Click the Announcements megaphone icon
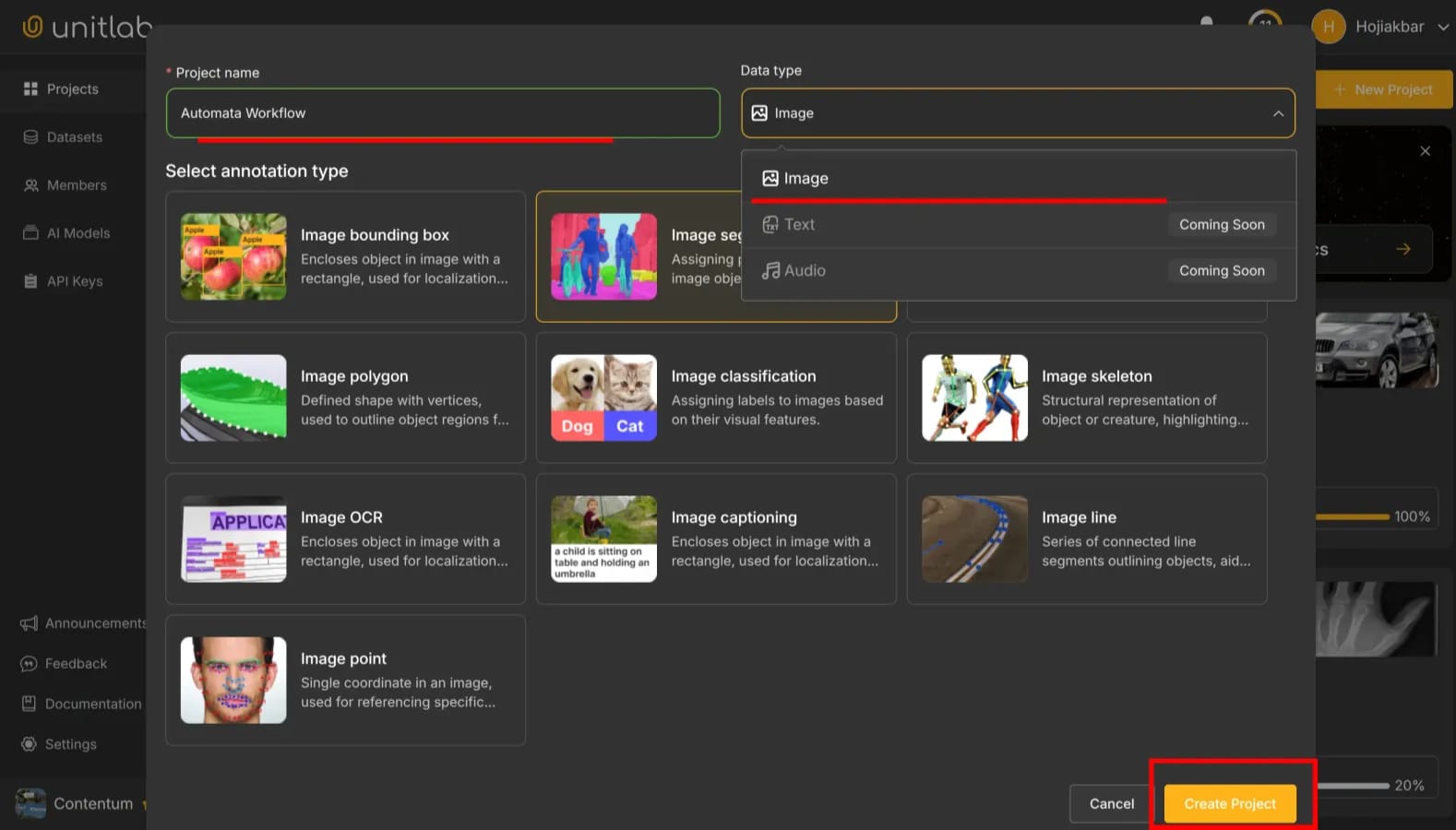1456x830 pixels. [29, 623]
